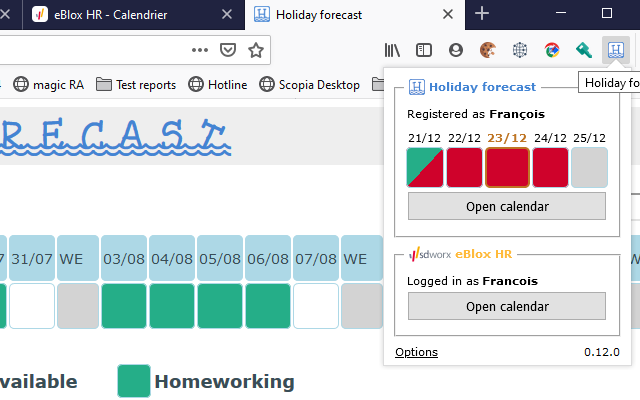Toggle the sidebar view icon
The image size is (640, 400).
[x=424, y=50]
